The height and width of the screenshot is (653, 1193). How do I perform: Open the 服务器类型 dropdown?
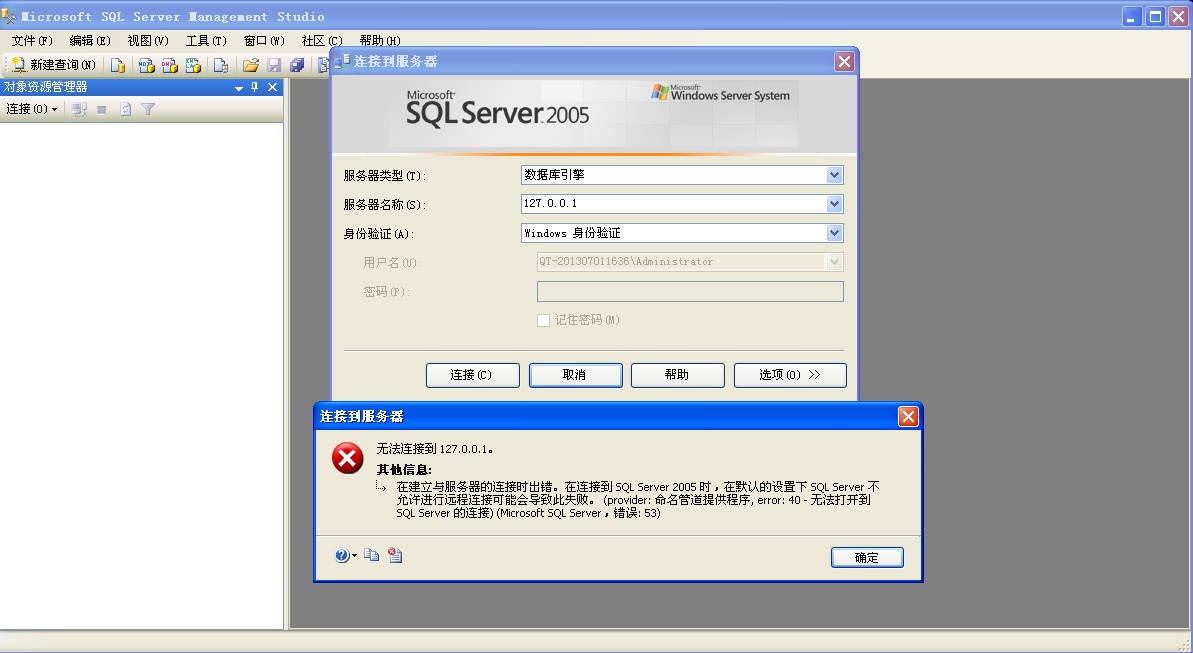pyautogui.click(x=835, y=175)
